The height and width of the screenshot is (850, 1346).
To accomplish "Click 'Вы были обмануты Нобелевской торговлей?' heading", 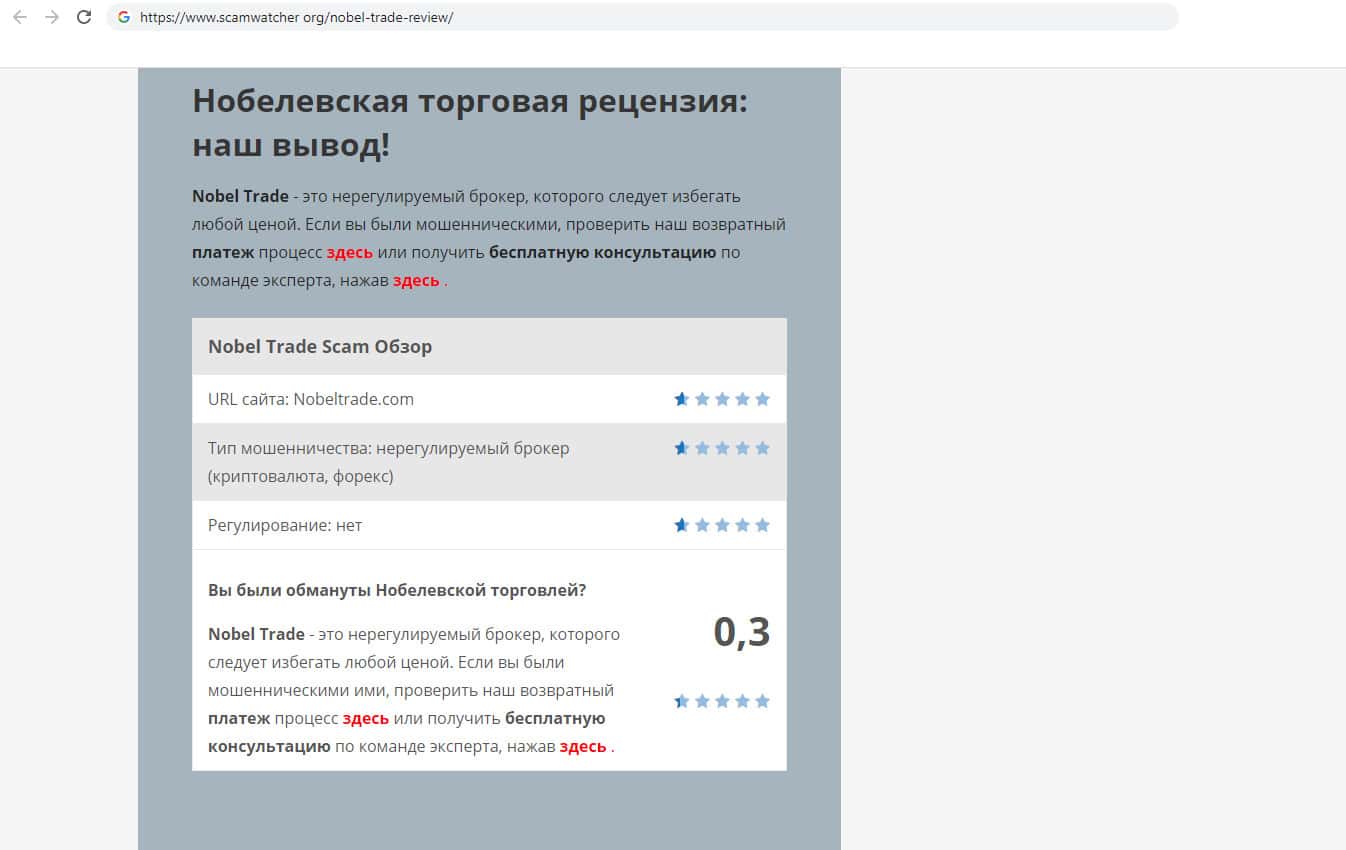I will point(397,590).
